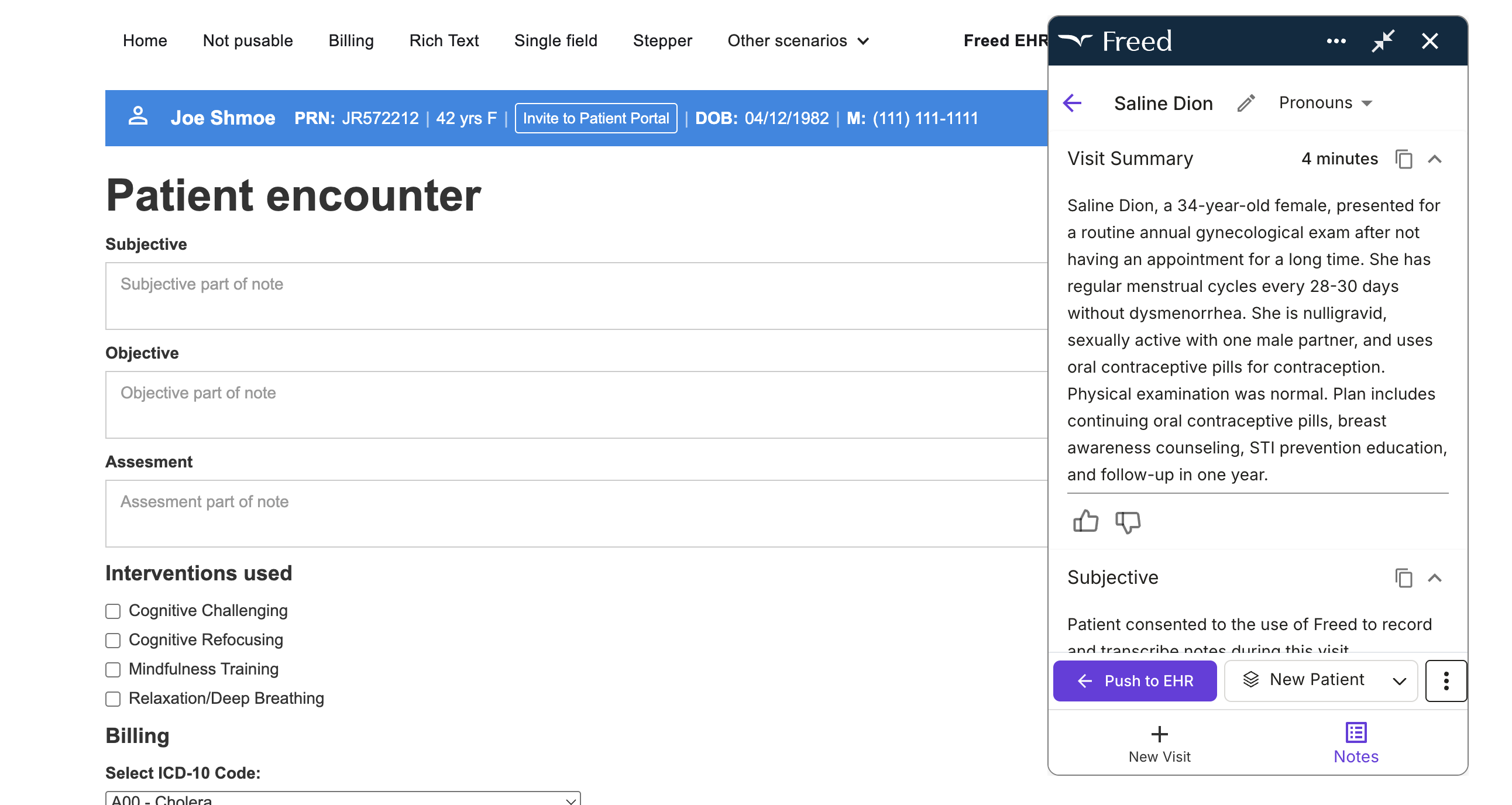Copy the Visit Summary text
Image resolution: width=1512 pixels, height=805 pixels.
(1404, 159)
